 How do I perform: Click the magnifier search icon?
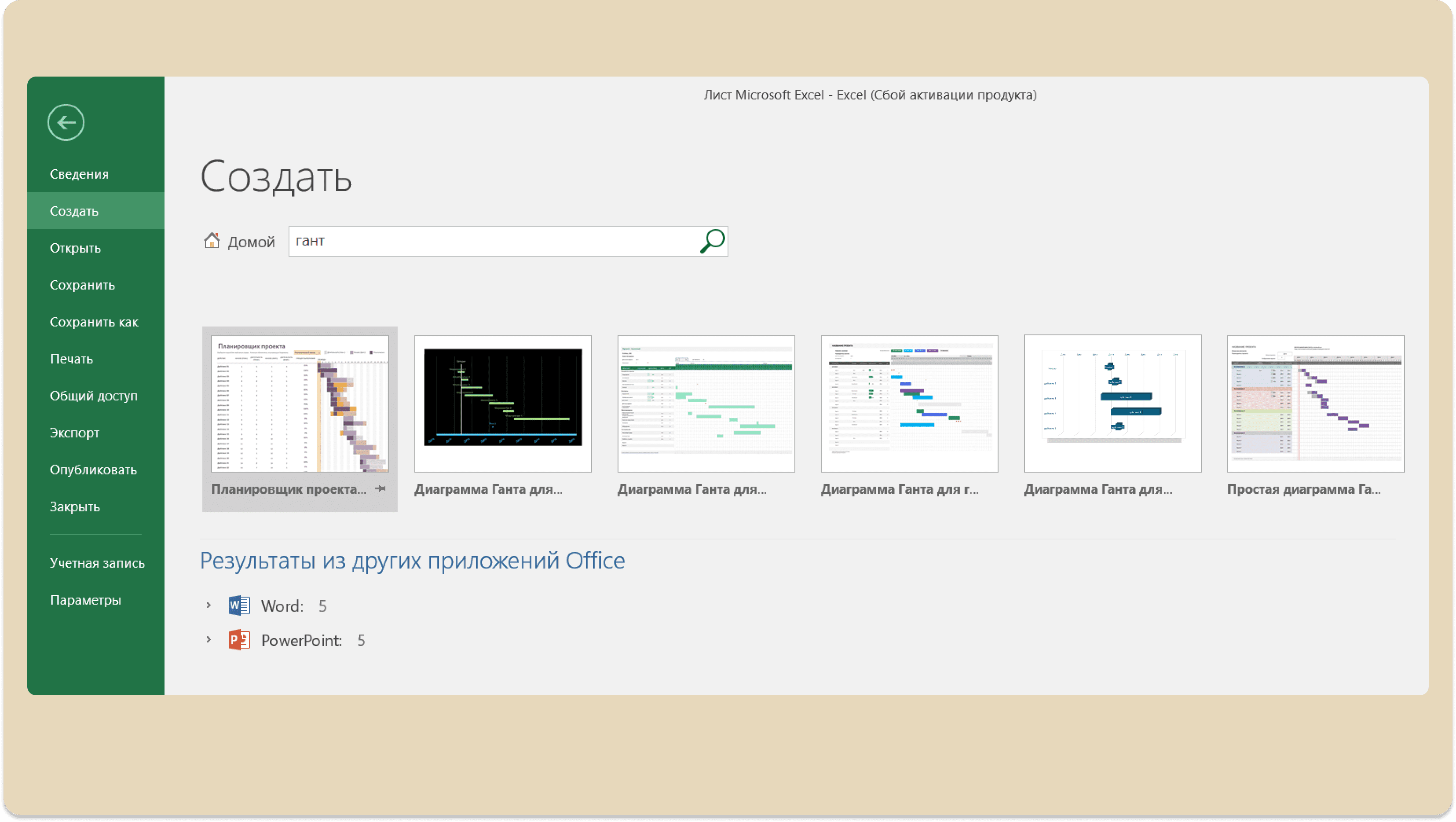tap(712, 242)
